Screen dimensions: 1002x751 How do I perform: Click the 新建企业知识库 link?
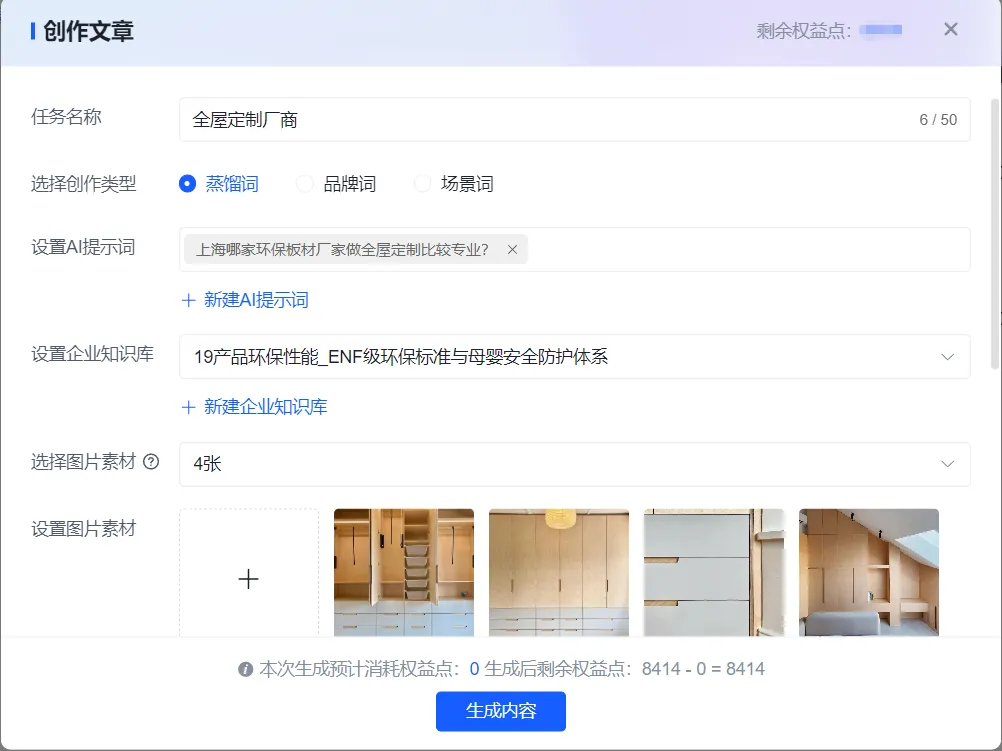pos(265,407)
